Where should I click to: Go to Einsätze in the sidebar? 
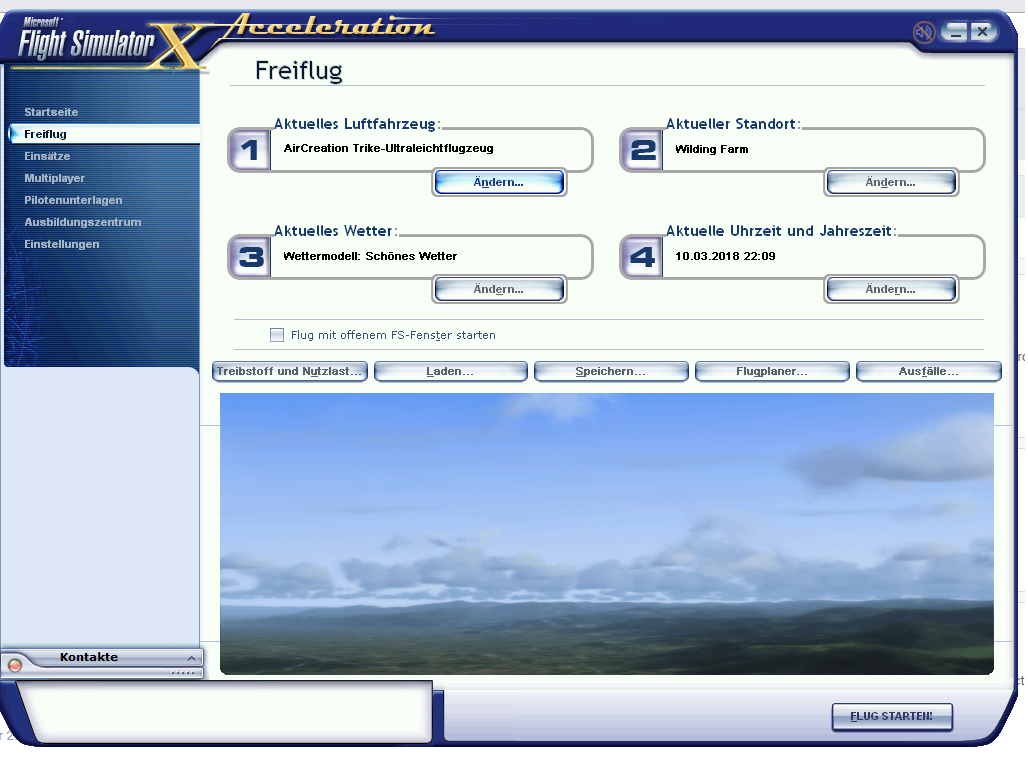click(47, 156)
